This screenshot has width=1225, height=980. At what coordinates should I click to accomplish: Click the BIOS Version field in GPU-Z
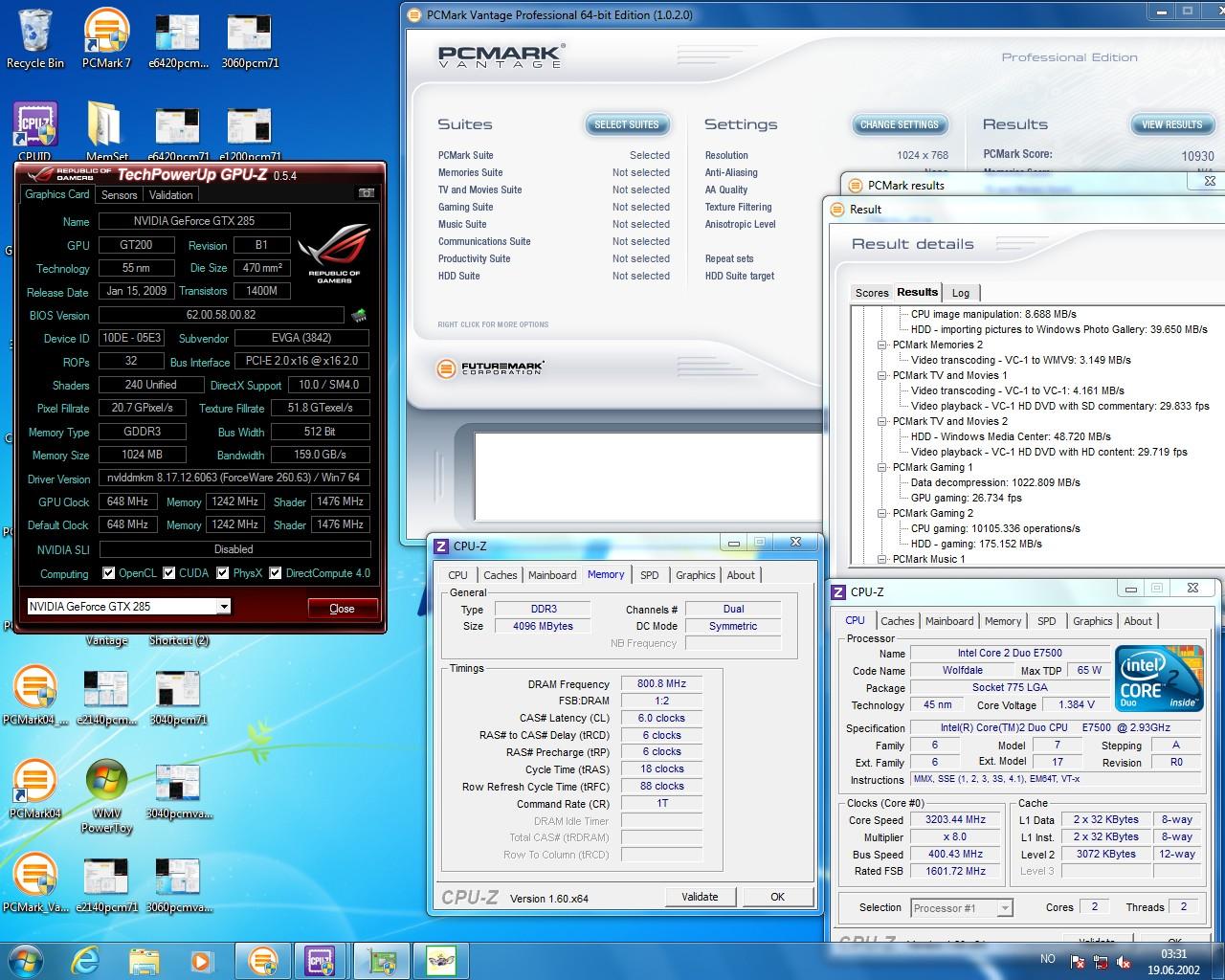click(x=221, y=315)
